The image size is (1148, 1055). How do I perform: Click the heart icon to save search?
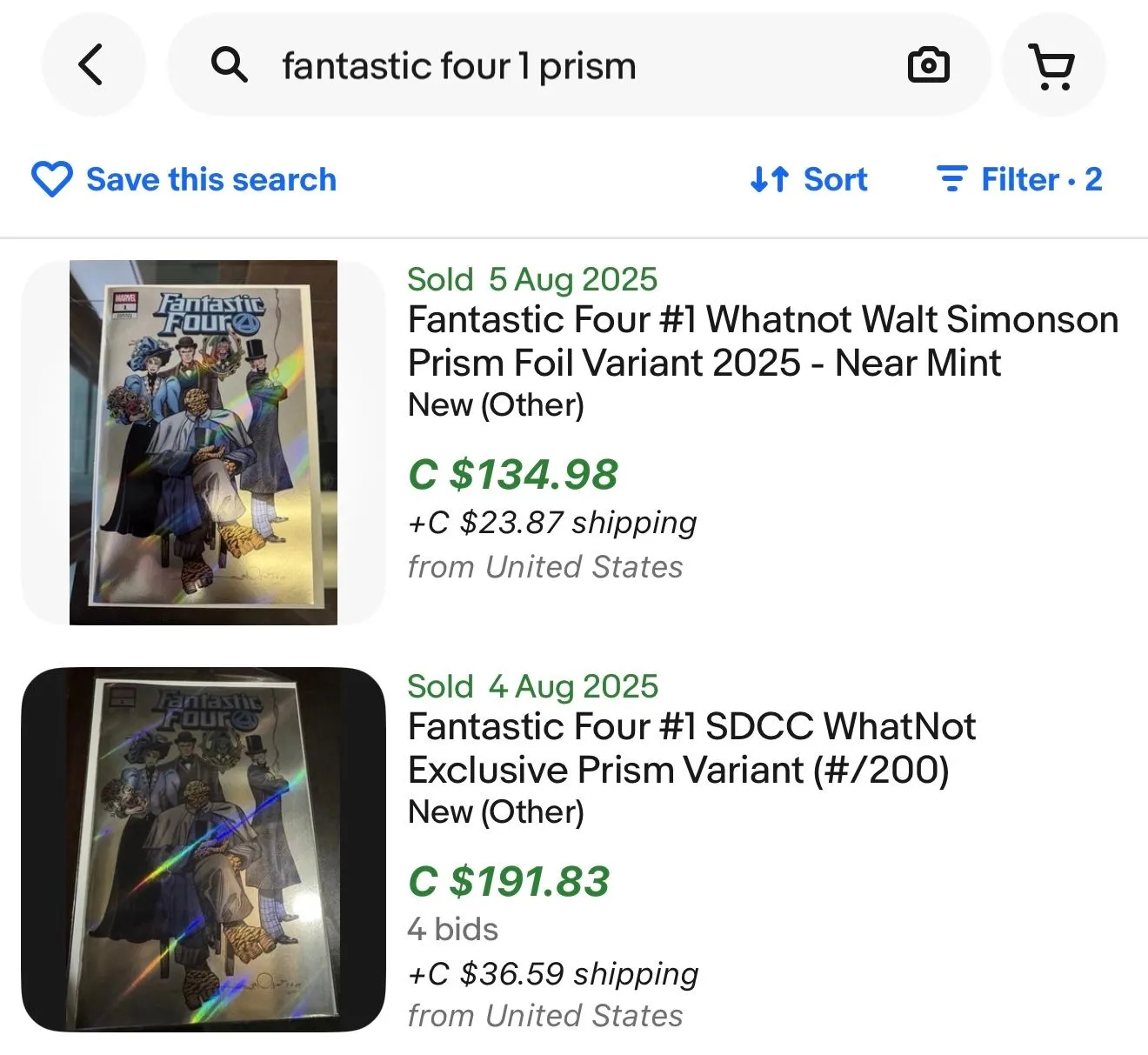(x=52, y=179)
